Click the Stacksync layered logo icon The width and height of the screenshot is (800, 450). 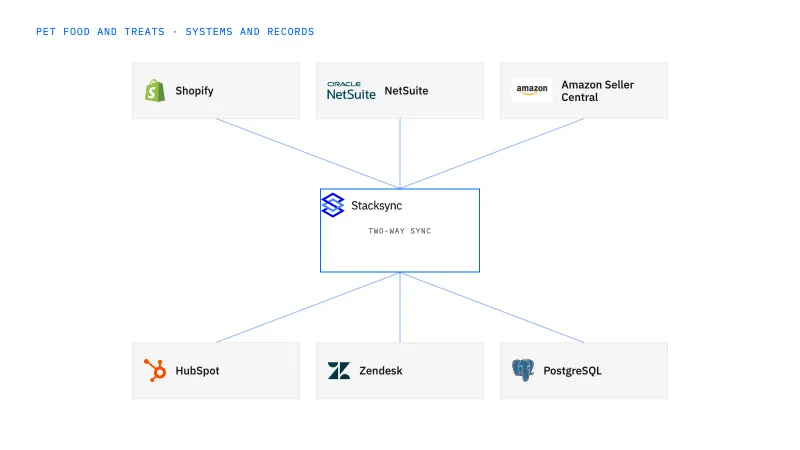coord(333,205)
